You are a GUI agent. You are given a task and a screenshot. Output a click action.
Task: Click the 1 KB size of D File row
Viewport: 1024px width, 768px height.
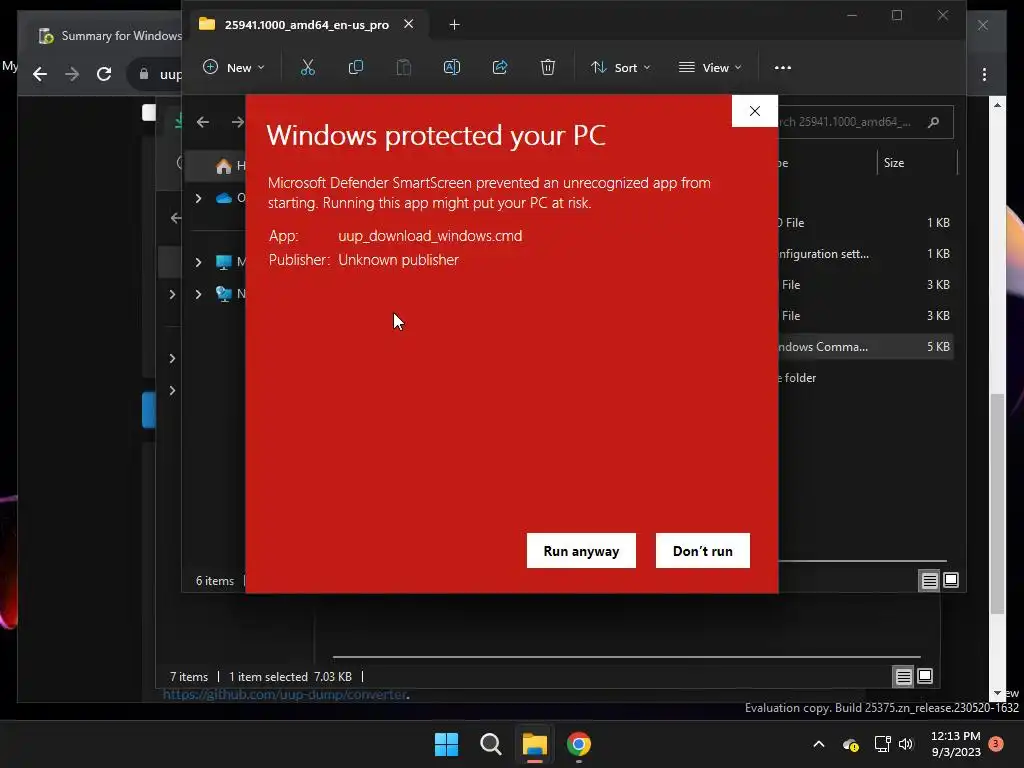[938, 223]
